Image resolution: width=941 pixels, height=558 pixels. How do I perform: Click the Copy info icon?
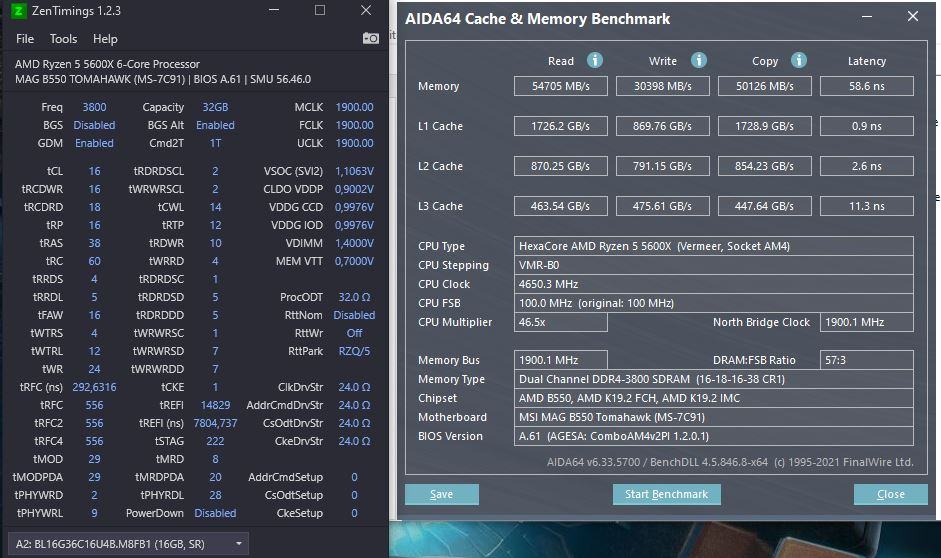coord(798,60)
